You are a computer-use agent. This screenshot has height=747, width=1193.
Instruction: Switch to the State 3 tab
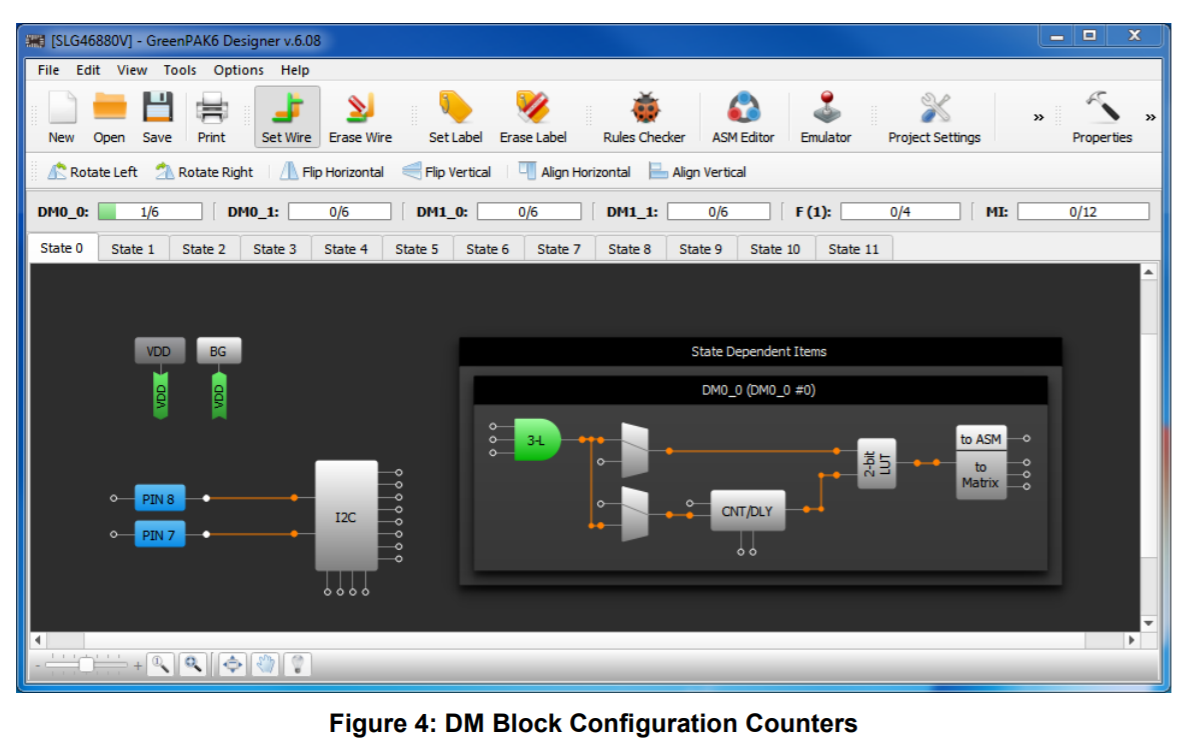click(275, 249)
